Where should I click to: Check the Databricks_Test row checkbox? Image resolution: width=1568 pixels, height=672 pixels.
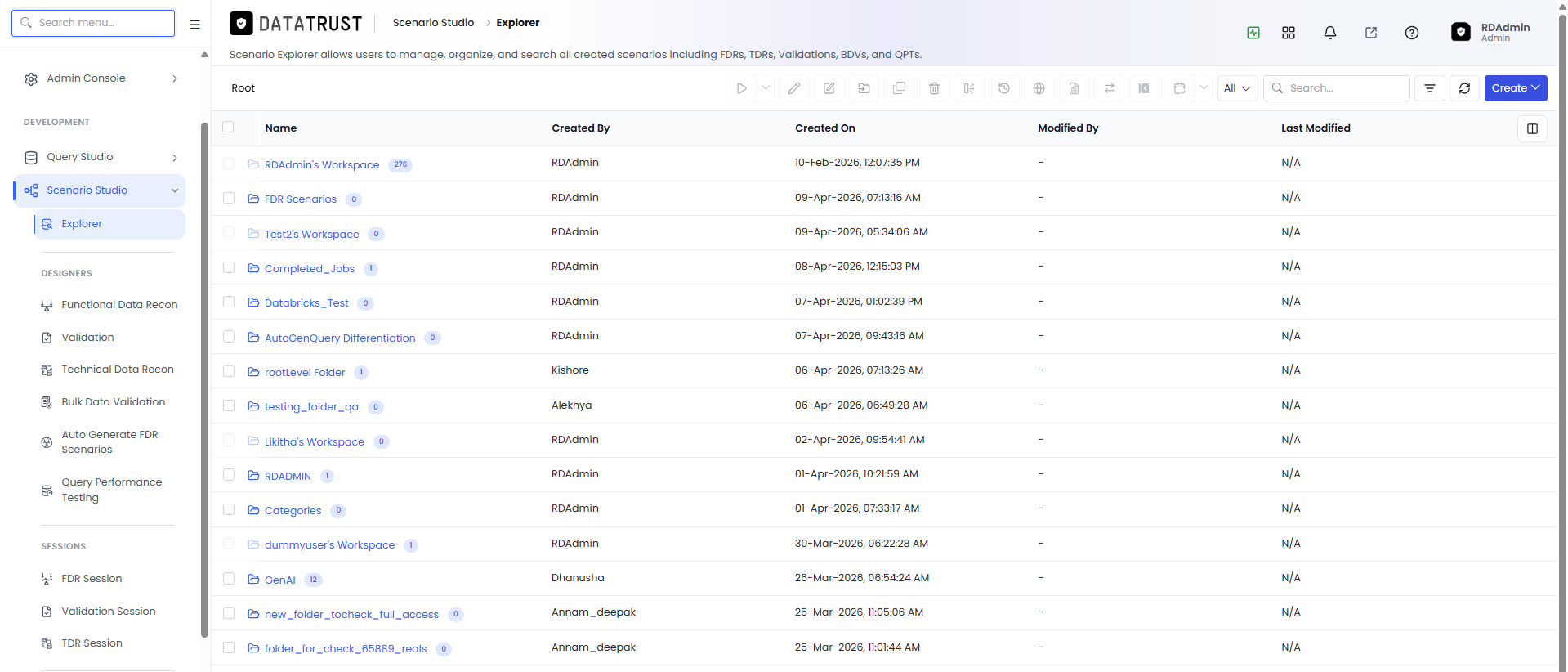tap(229, 302)
